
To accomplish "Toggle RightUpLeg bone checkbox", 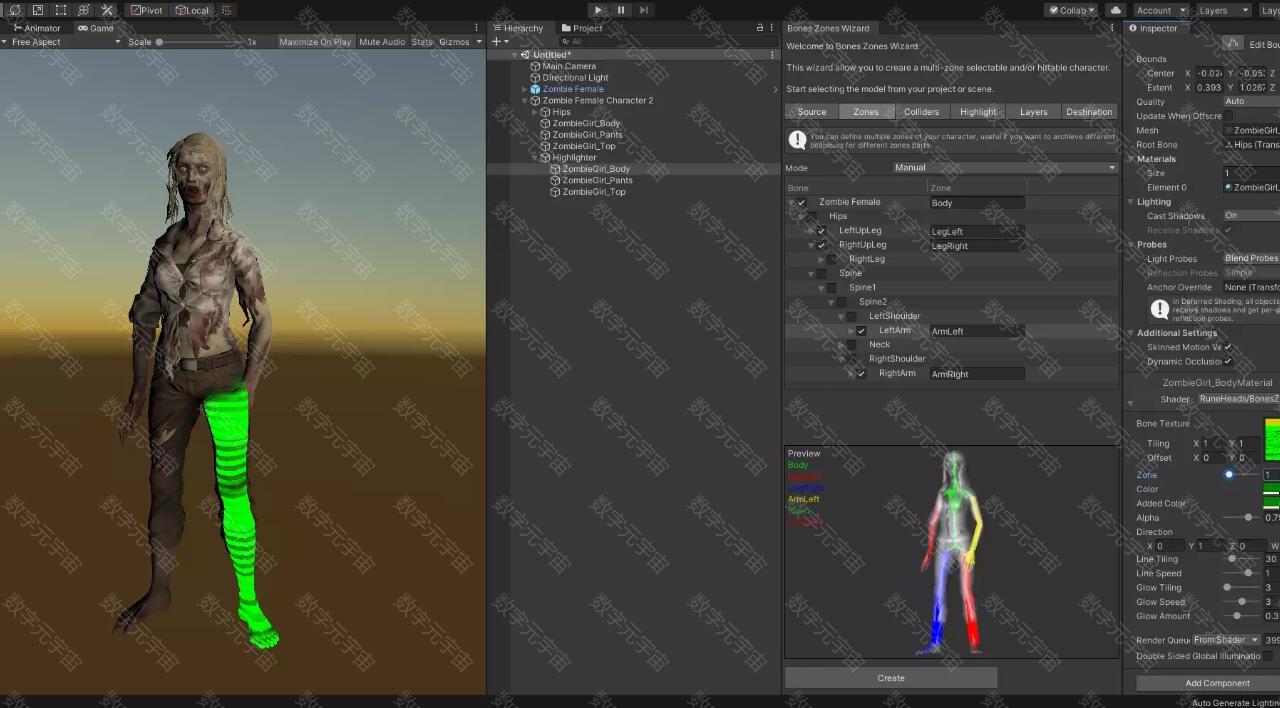I will pyautogui.click(x=821, y=245).
